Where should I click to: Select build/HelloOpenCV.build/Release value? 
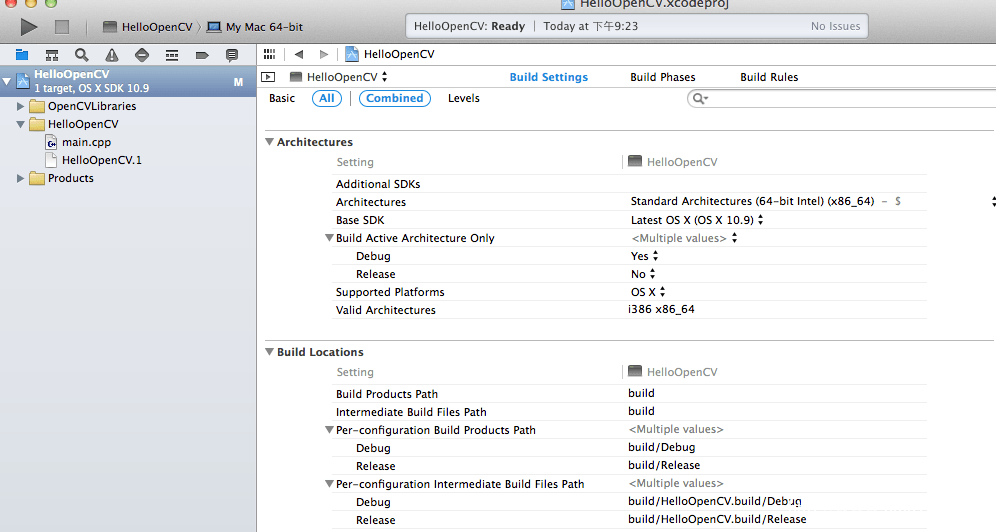[717, 519]
